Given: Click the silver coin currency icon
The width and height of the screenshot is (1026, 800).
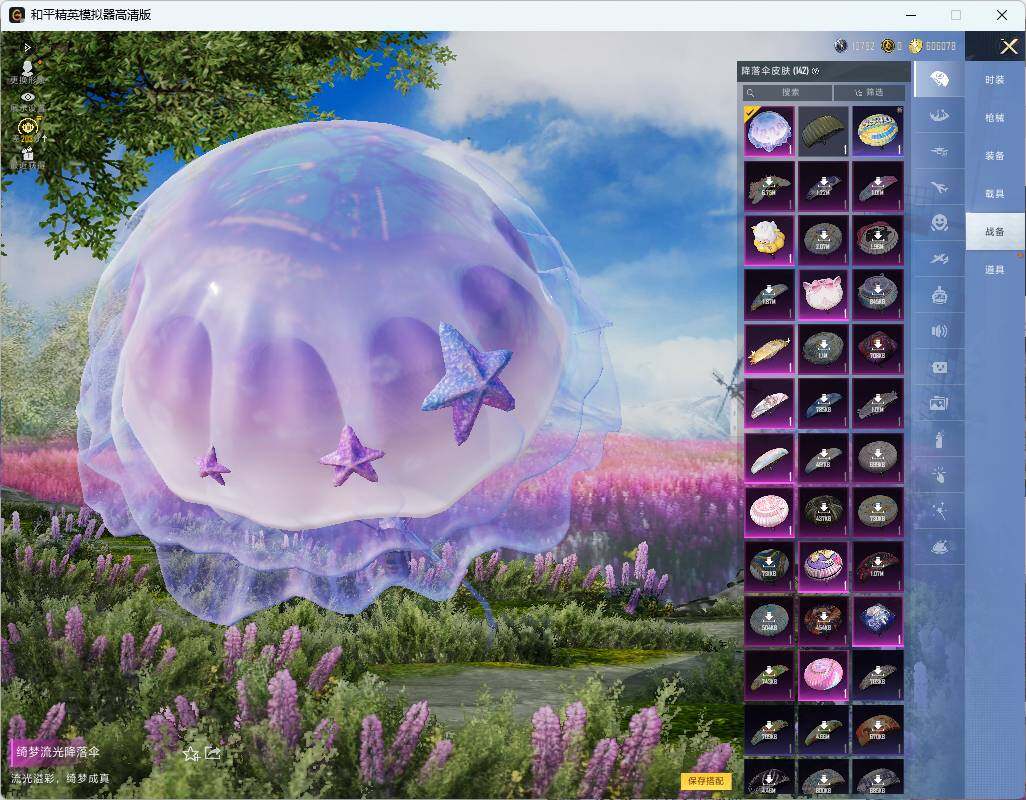Looking at the screenshot, I should click(841, 46).
